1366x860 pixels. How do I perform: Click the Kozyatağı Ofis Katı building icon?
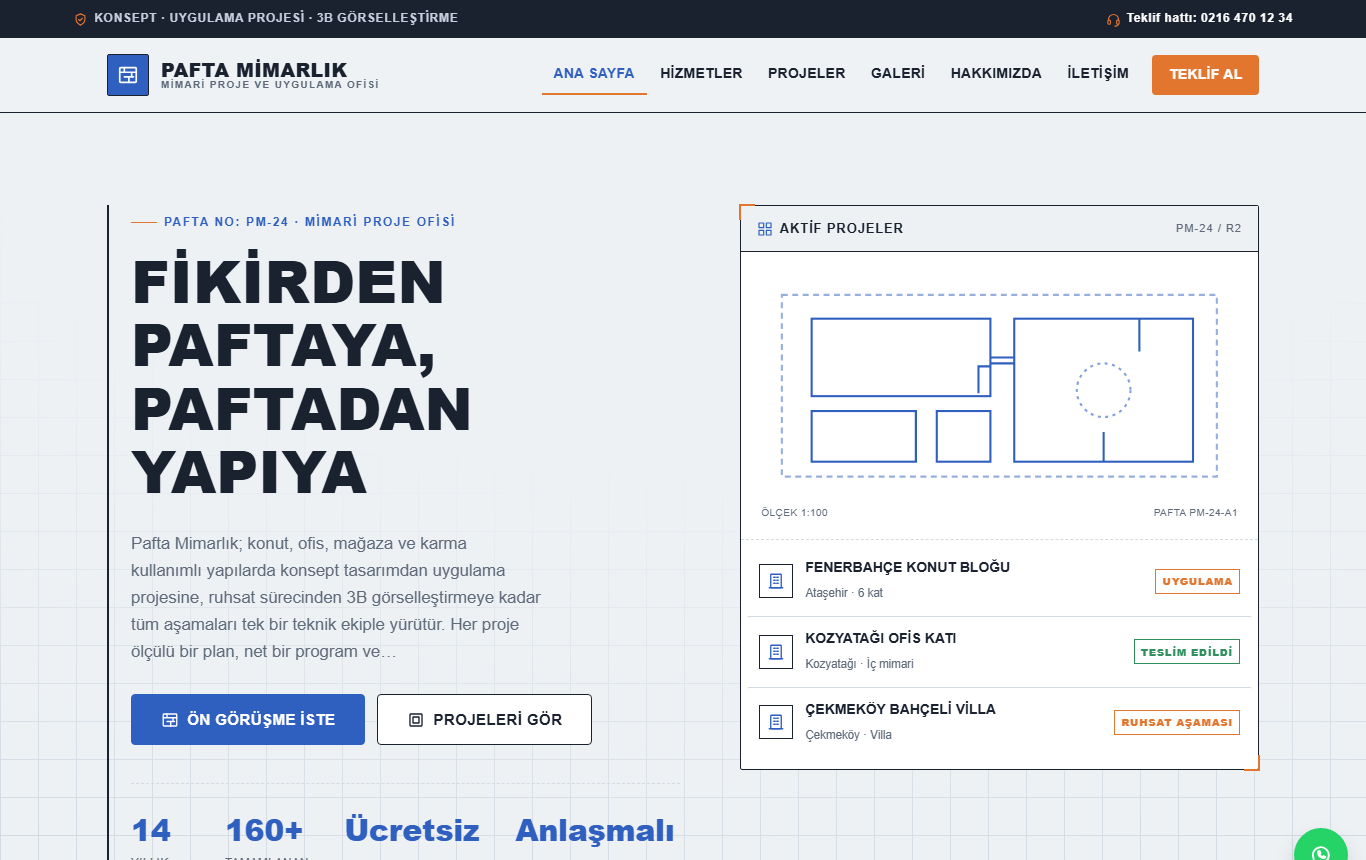pos(776,652)
